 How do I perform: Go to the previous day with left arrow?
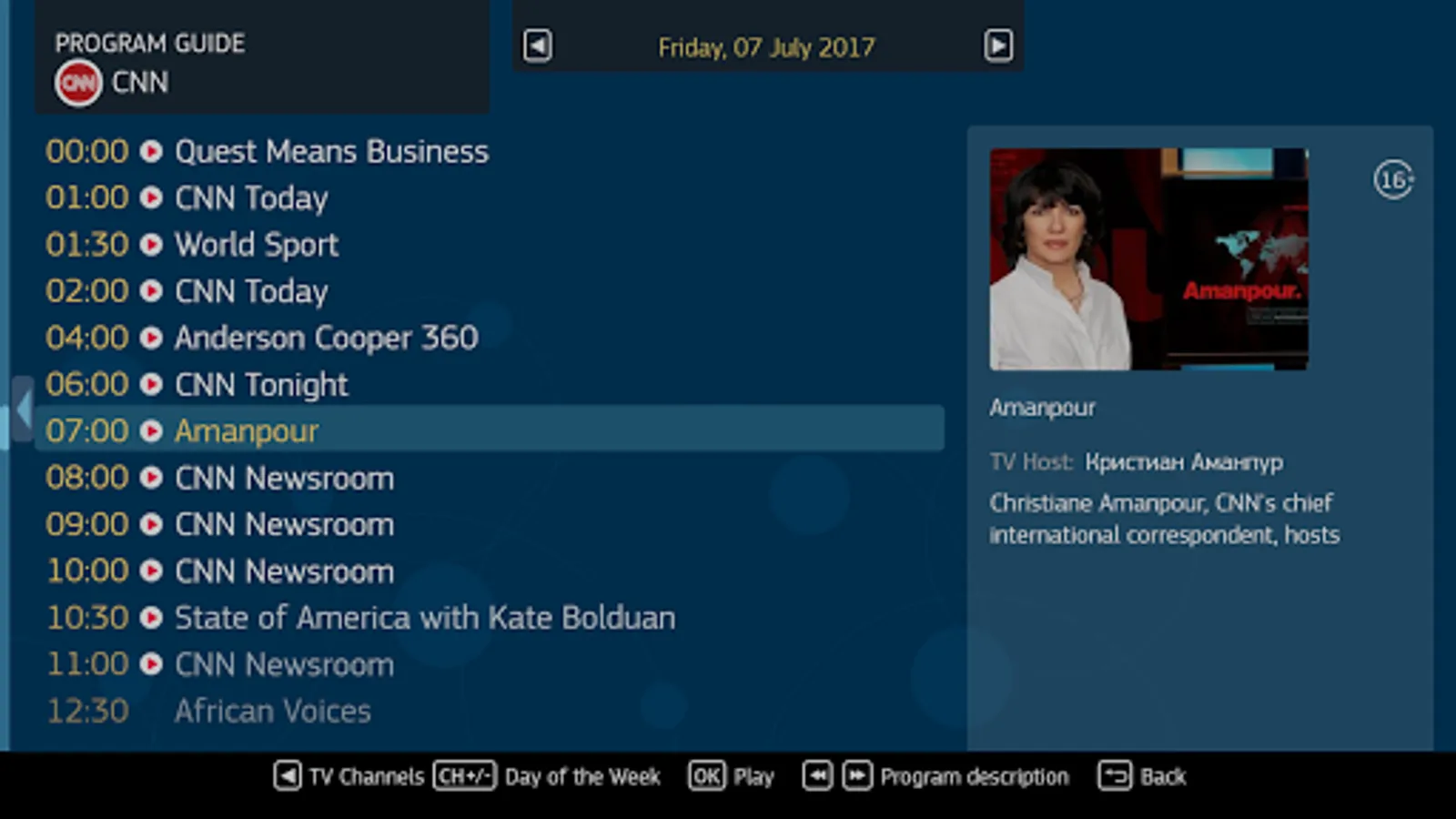coord(537,45)
